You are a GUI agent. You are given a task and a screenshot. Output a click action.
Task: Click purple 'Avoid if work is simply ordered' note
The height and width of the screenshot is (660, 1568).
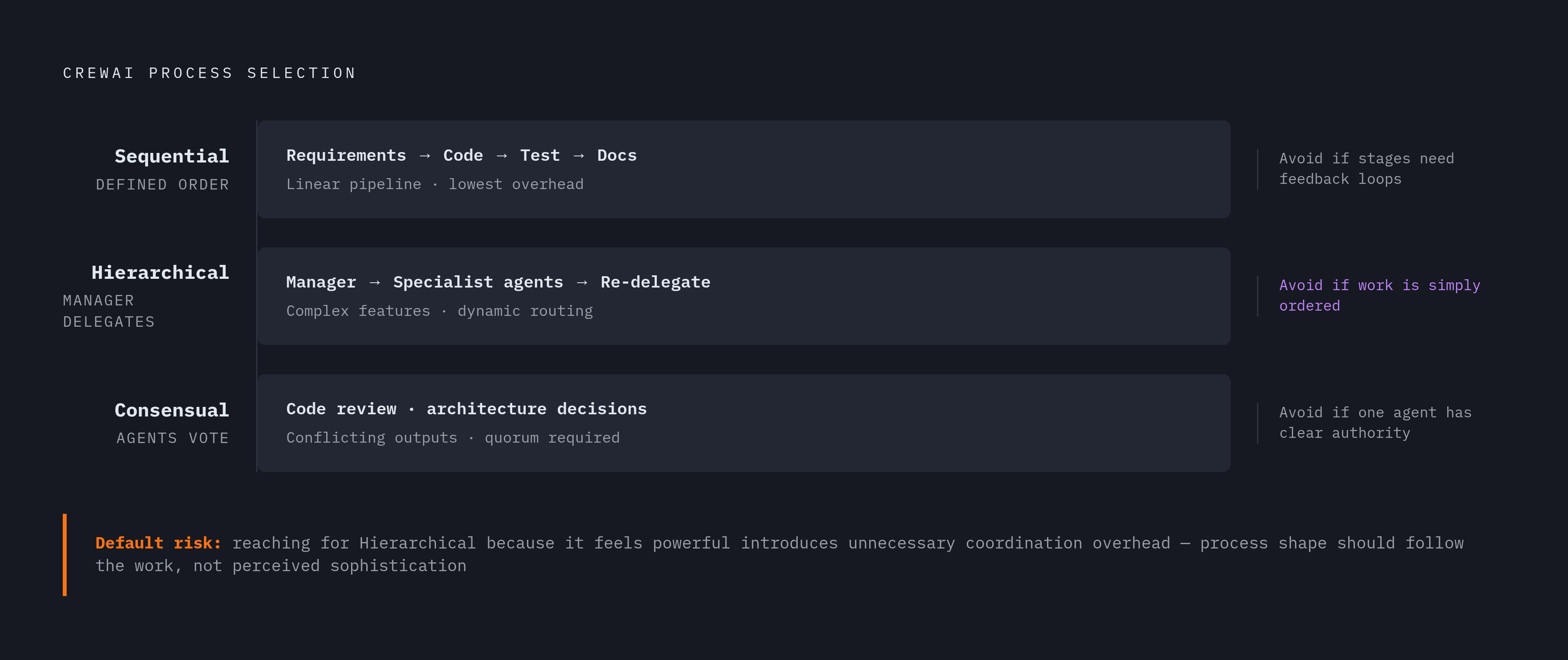click(1379, 295)
